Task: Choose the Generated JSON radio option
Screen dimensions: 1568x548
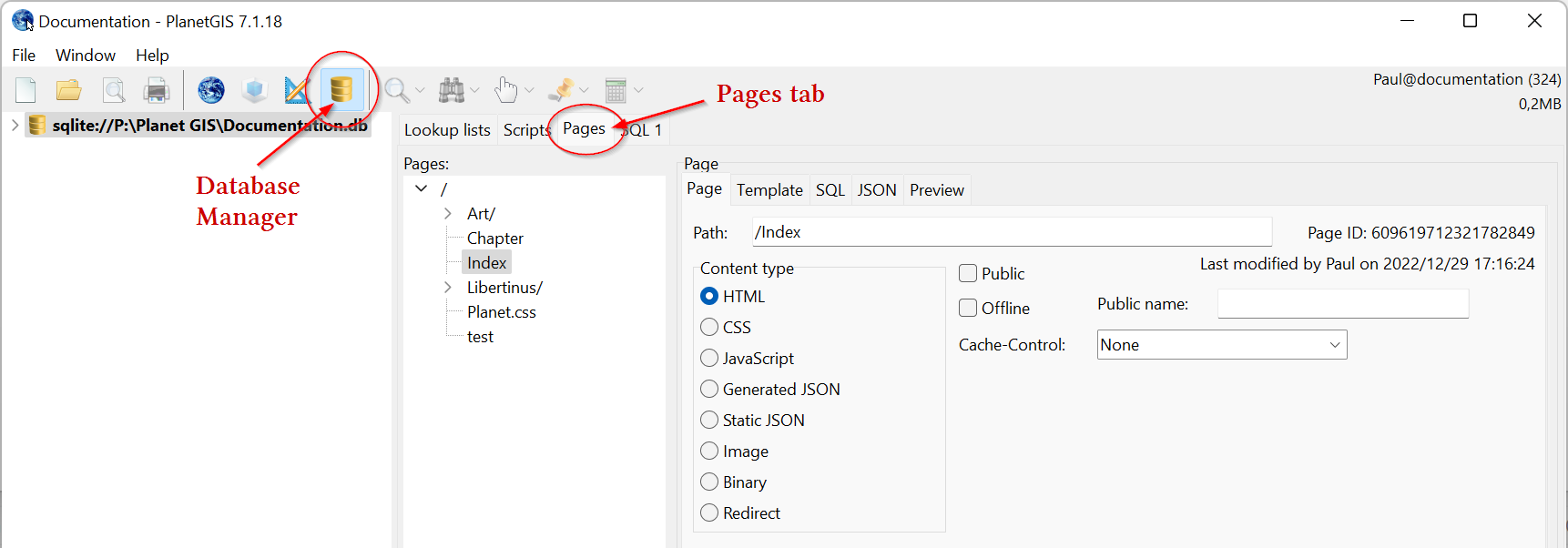Action: point(709,389)
